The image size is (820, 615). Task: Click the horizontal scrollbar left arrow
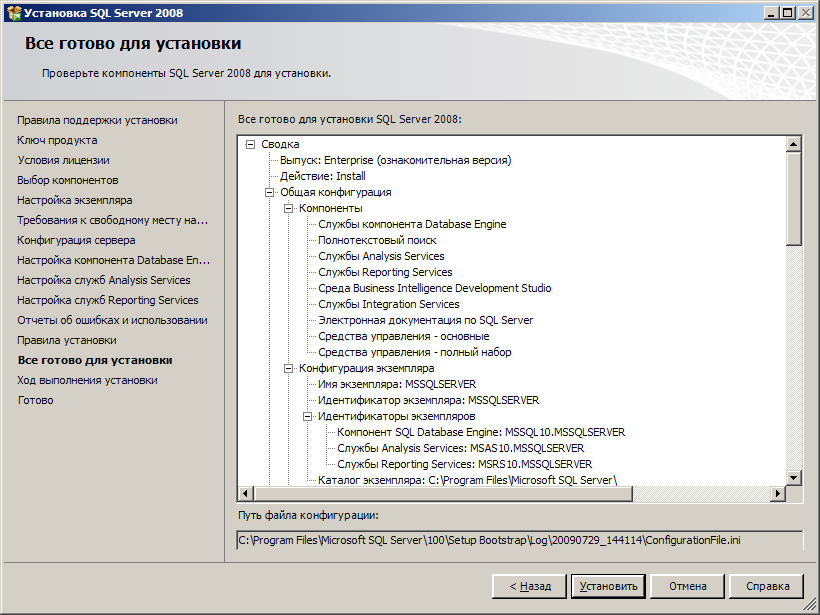246,493
